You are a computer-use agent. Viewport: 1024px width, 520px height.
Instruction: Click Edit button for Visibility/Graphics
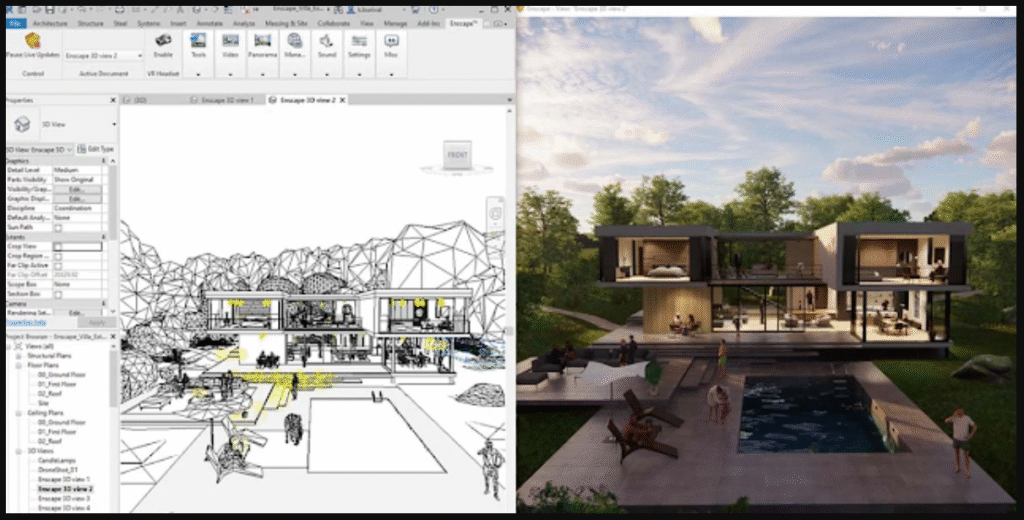click(77, 188)
